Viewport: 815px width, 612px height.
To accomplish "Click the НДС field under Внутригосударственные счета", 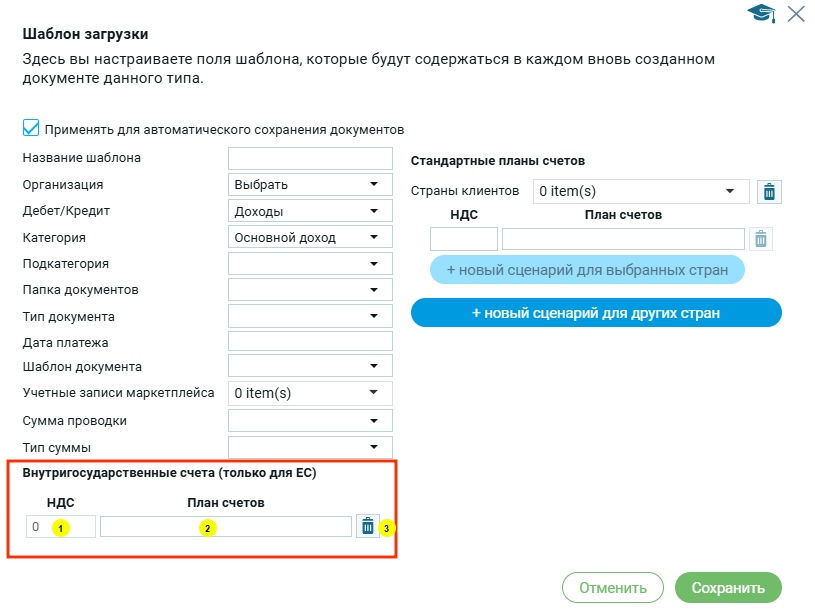I will (x=61, y=526).
